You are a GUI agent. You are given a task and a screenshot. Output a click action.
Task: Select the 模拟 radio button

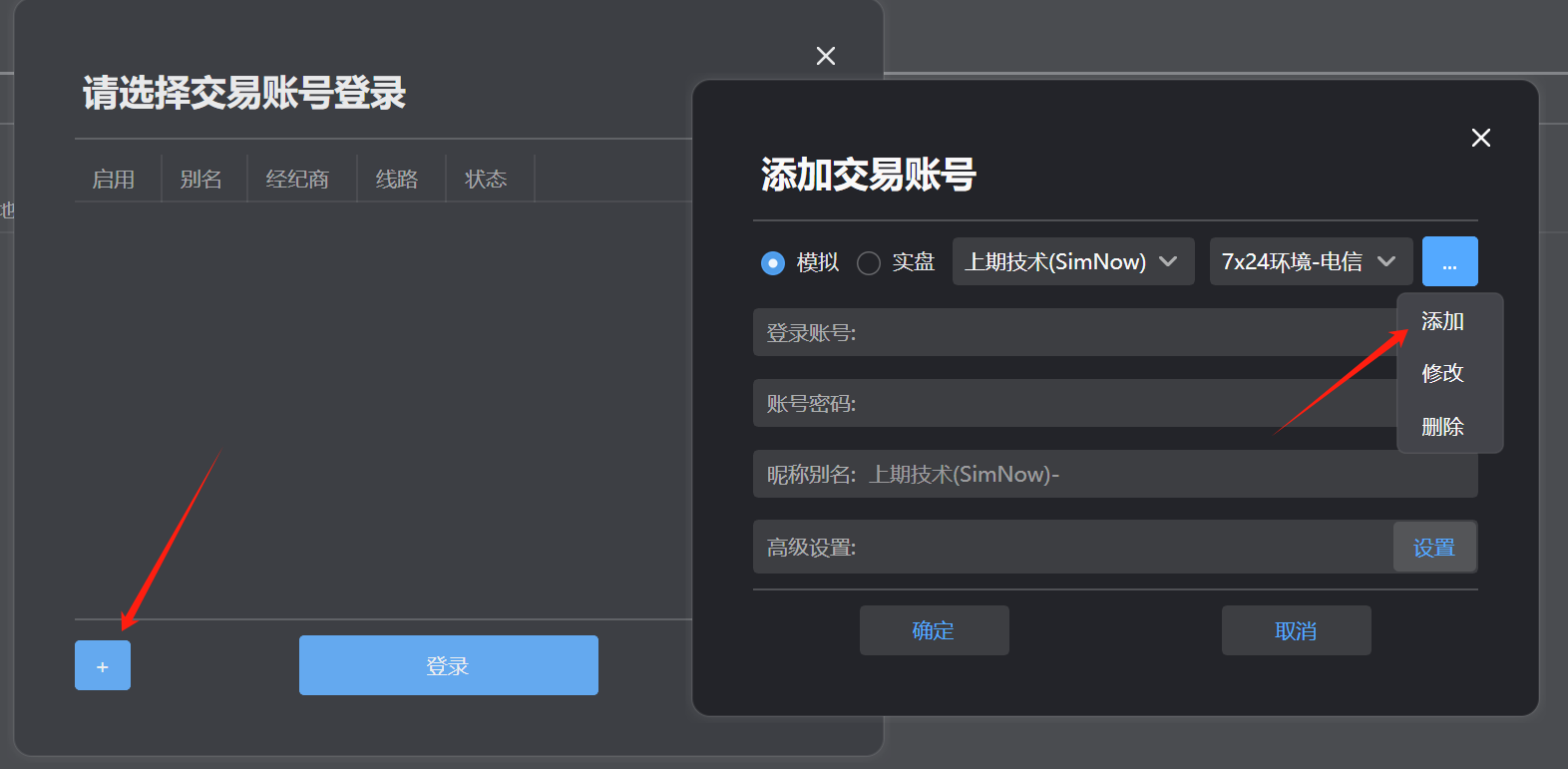click(773, 263)
